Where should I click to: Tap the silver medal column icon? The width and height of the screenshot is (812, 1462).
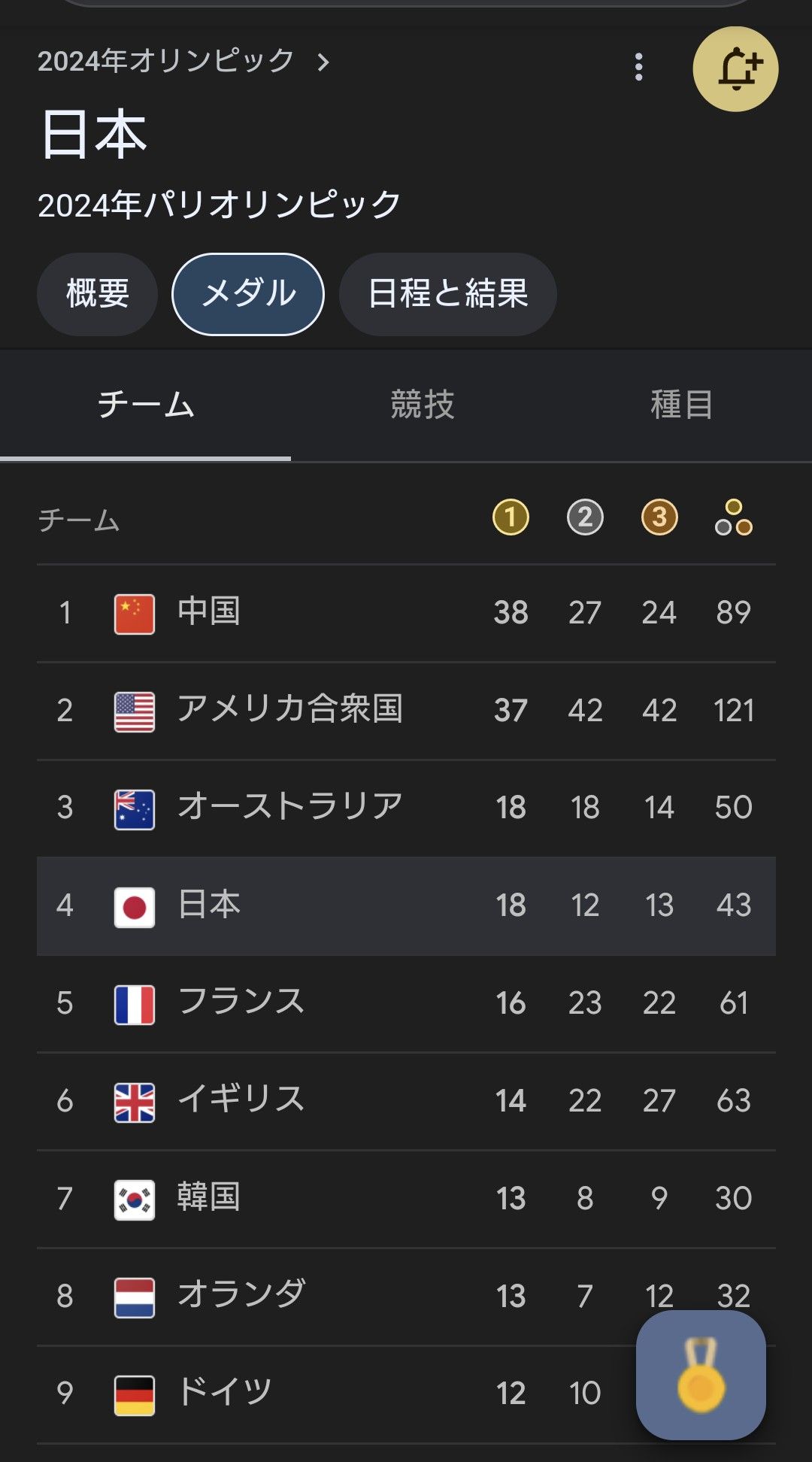585,517
